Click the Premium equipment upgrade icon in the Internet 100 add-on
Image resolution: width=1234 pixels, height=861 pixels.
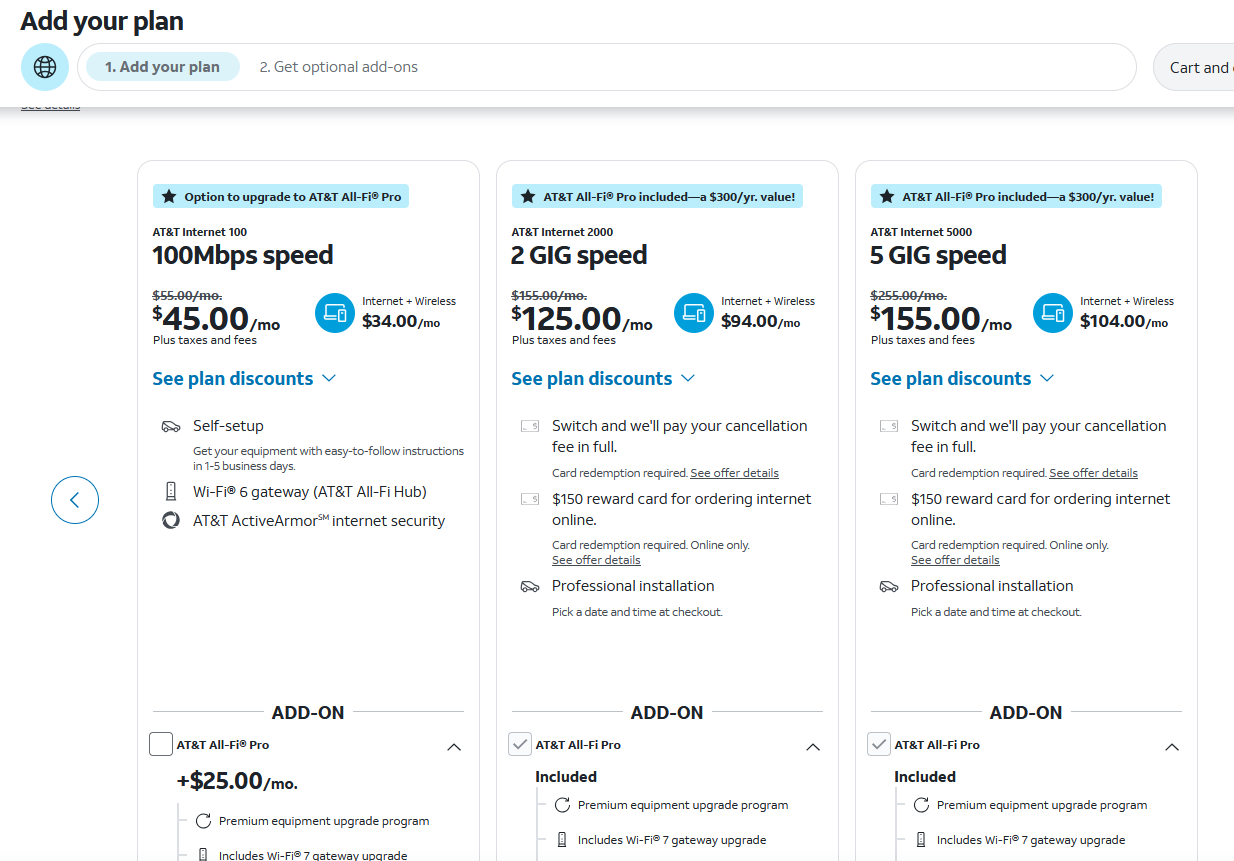[x=203, y=821]
